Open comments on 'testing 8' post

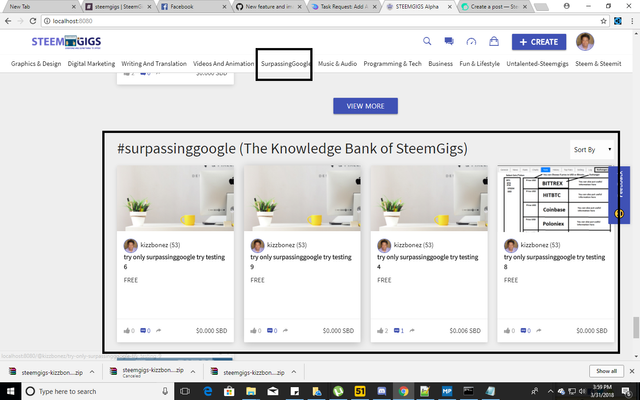click(523, 331)
